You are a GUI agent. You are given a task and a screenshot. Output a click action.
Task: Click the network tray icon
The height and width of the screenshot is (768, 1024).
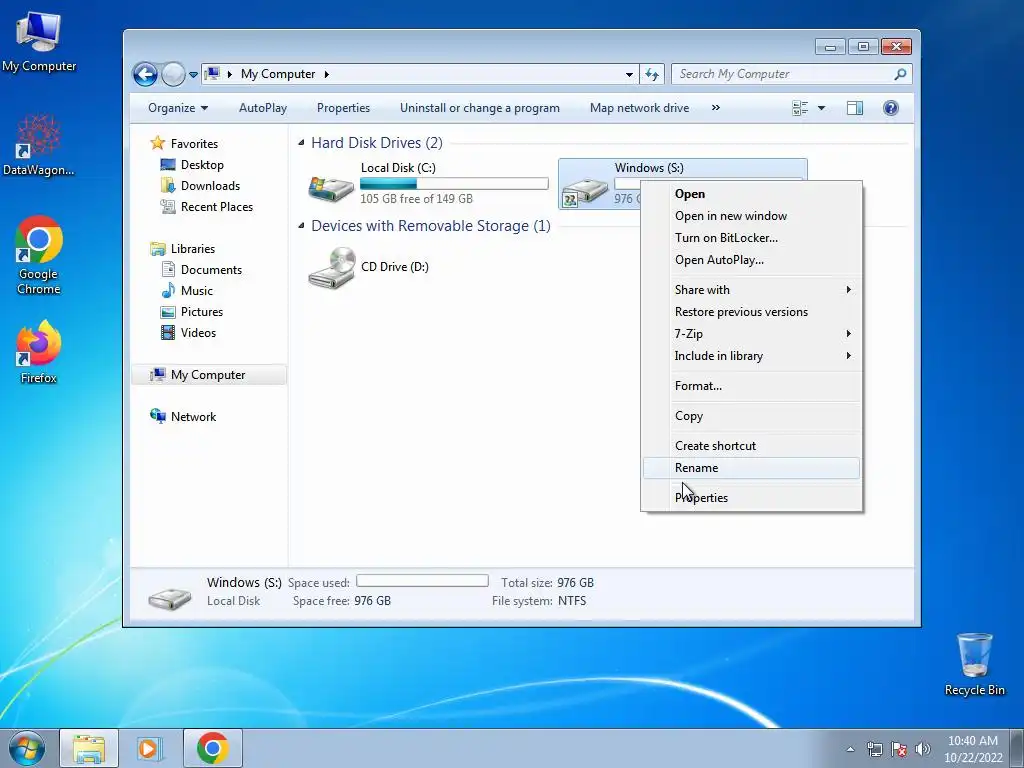(x=874, y=749)
